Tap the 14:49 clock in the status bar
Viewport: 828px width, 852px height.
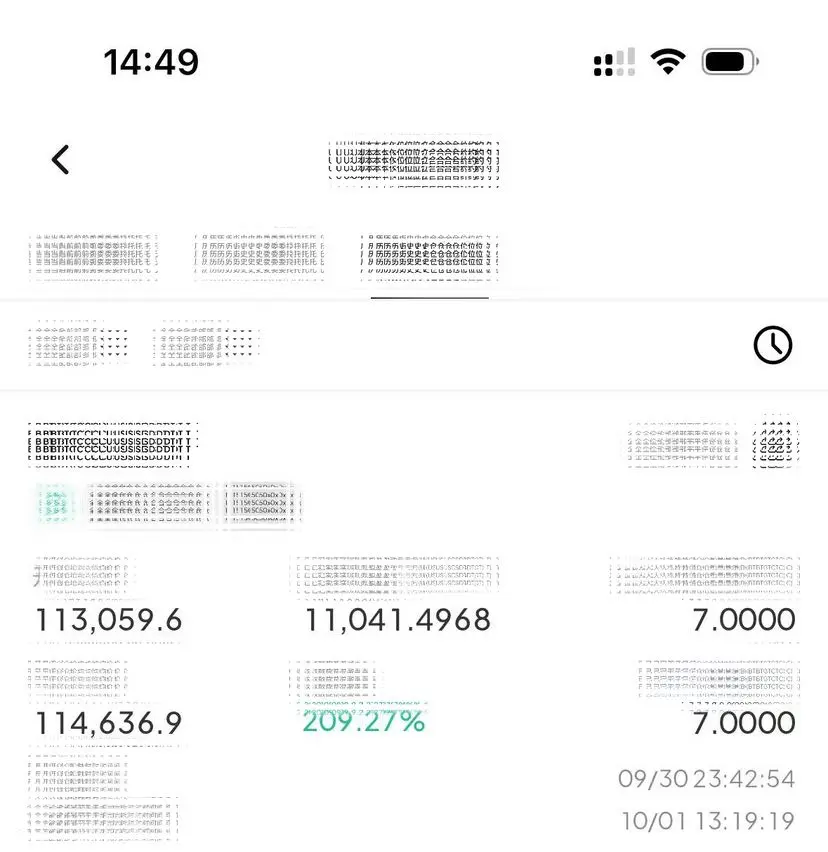point(151,62)
